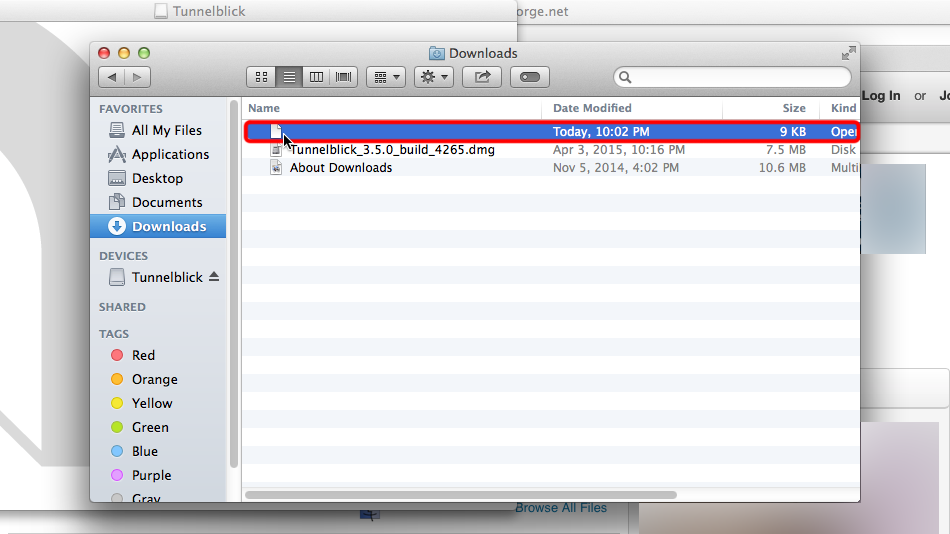Open All My Files in the sidebar
Screen dimensions: 950x534
[x=166, y=130]
